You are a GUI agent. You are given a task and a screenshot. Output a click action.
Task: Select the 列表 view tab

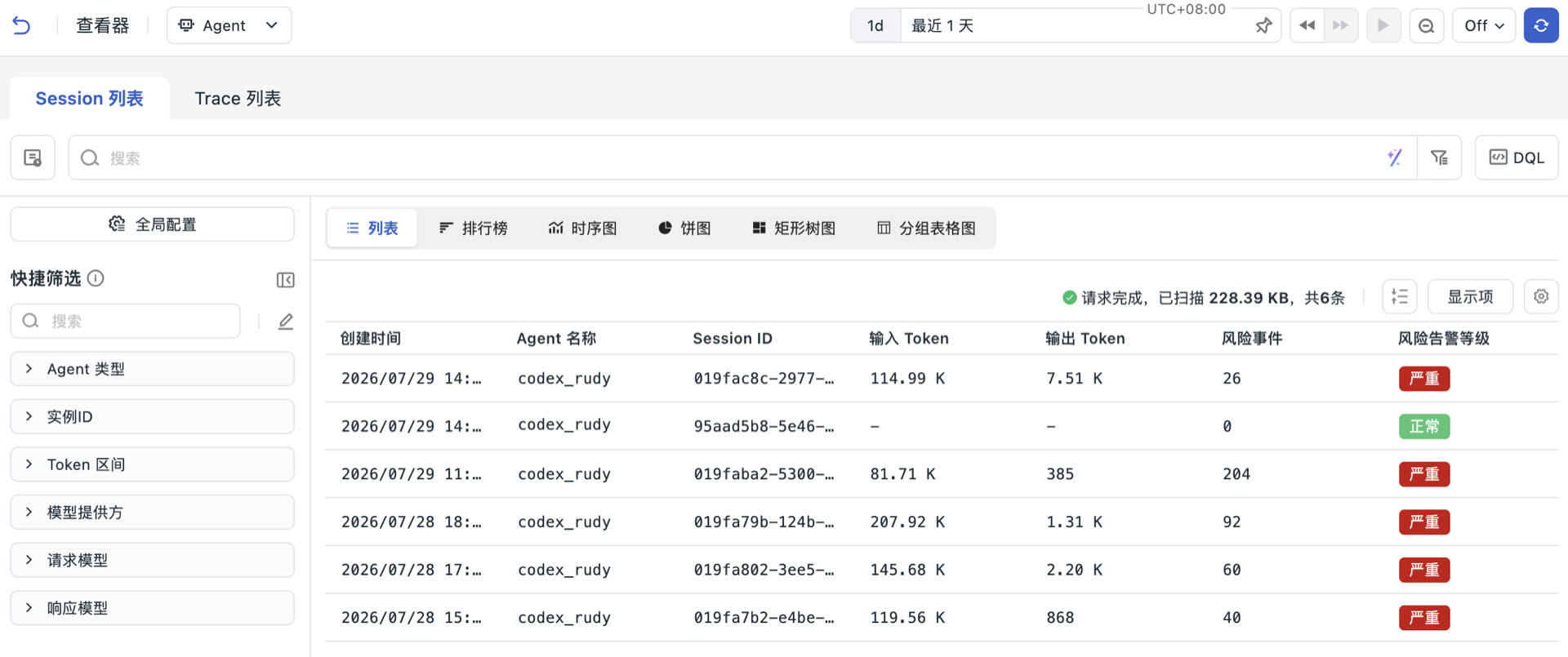point(372,228)
